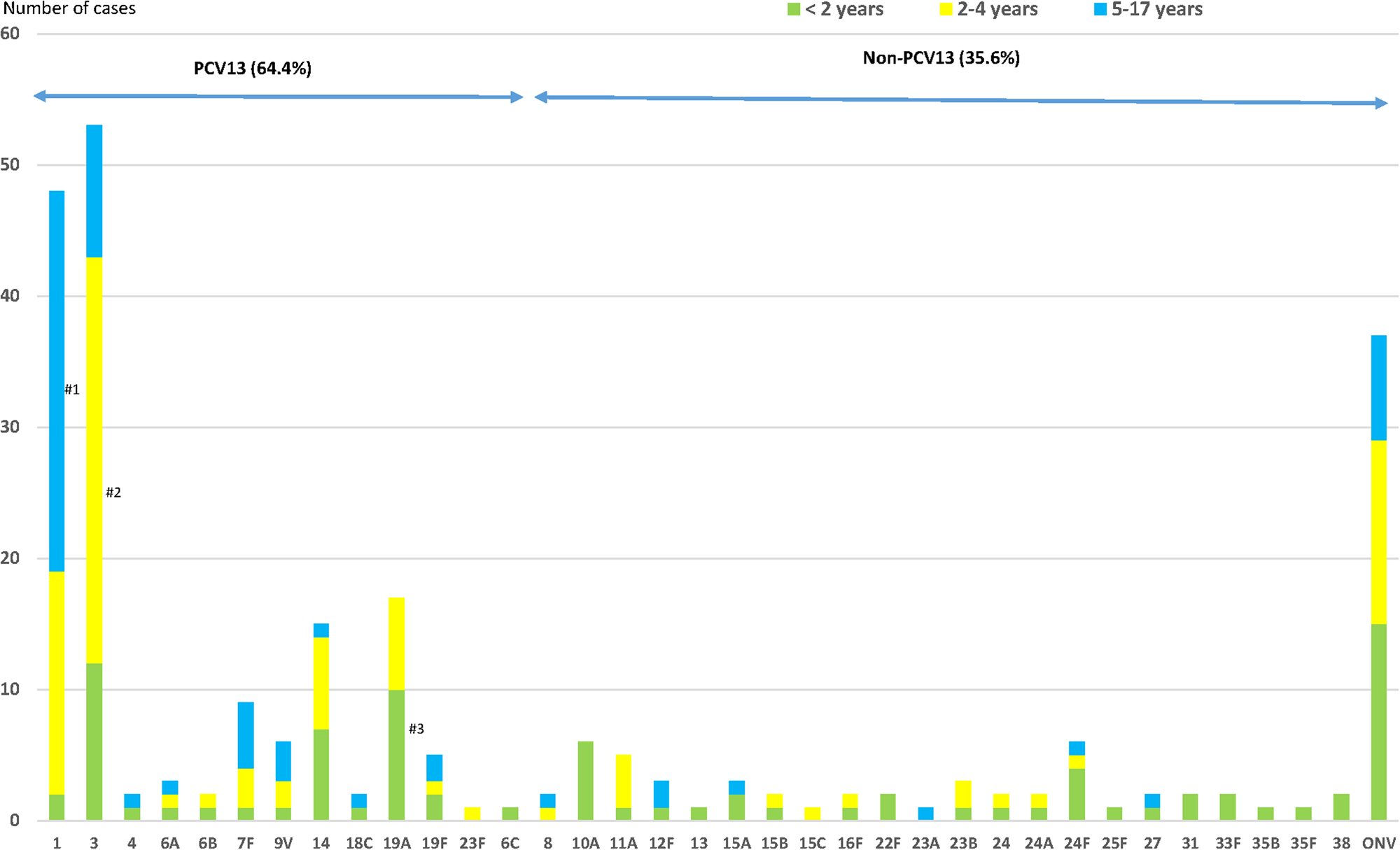Click the 'PCV13 (64.4%)' heading
This screenshot has width=1400, height=850.
pyautogui.click(x=252, y=69)
